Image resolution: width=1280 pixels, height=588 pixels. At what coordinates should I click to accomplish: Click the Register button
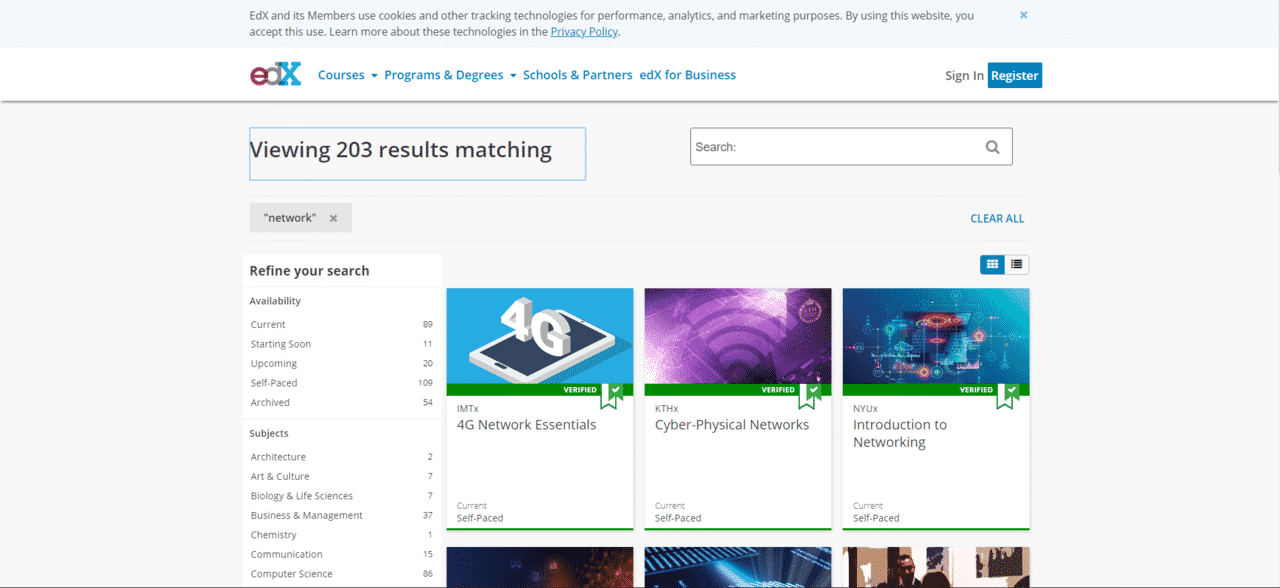pyautogui.click(x=1015, y=76)
